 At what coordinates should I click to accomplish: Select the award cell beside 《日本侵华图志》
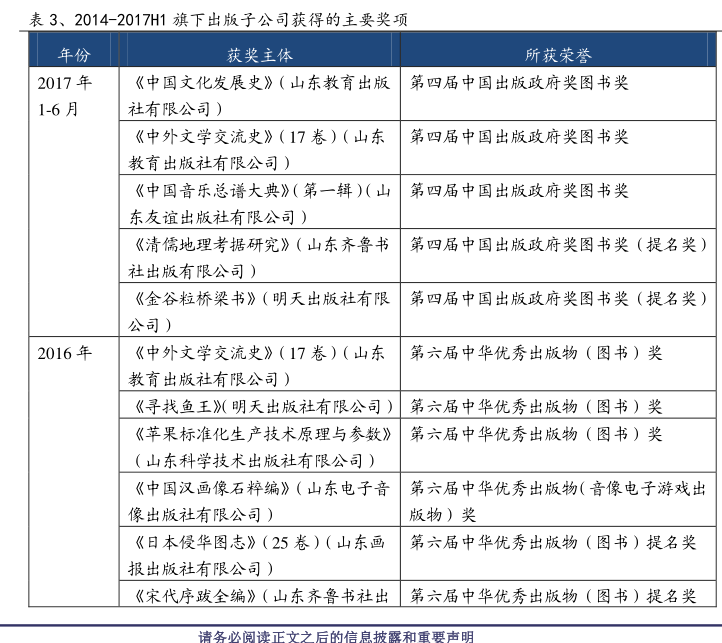[x=553, y=543]
